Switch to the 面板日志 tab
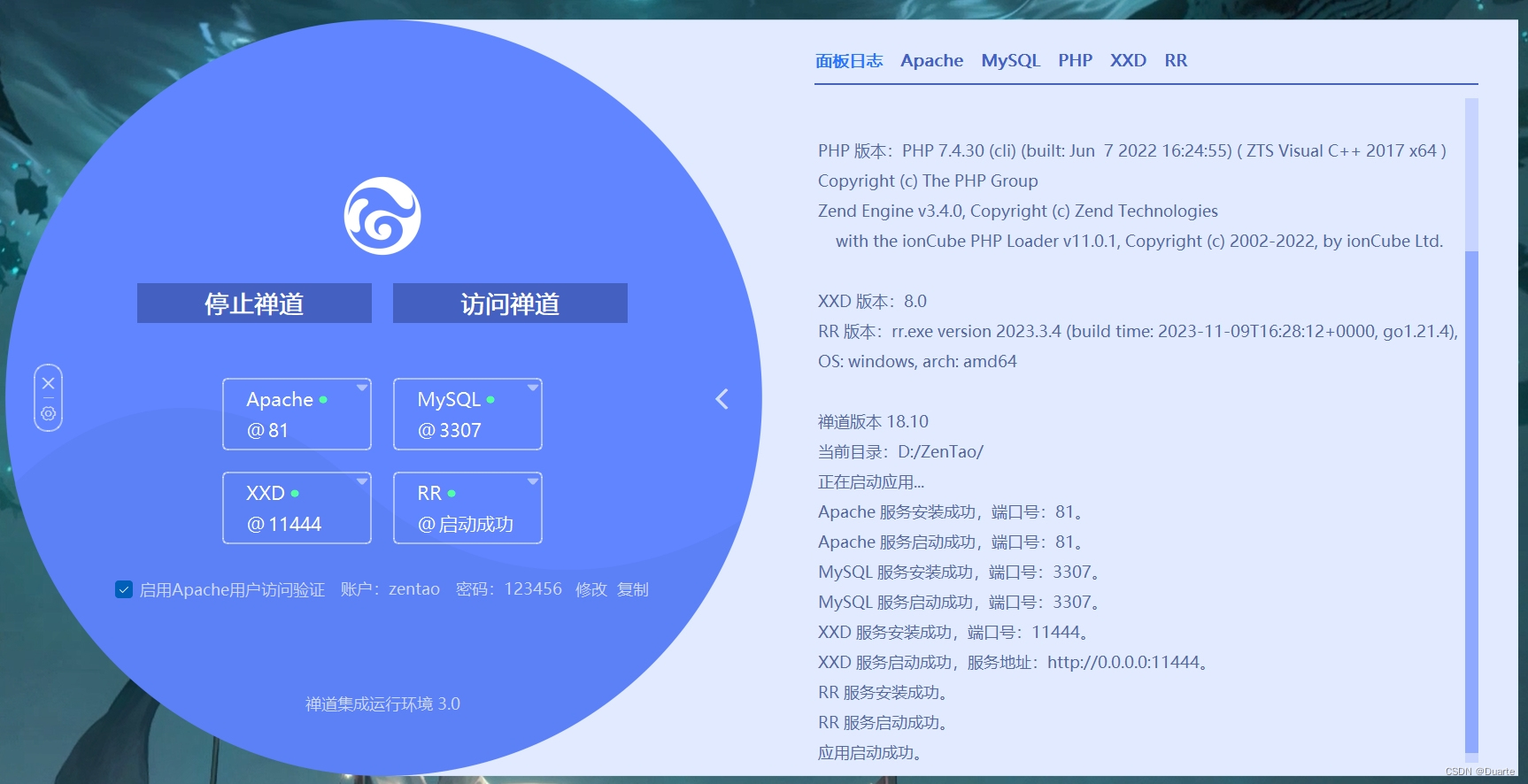 (x=849, y=60)
